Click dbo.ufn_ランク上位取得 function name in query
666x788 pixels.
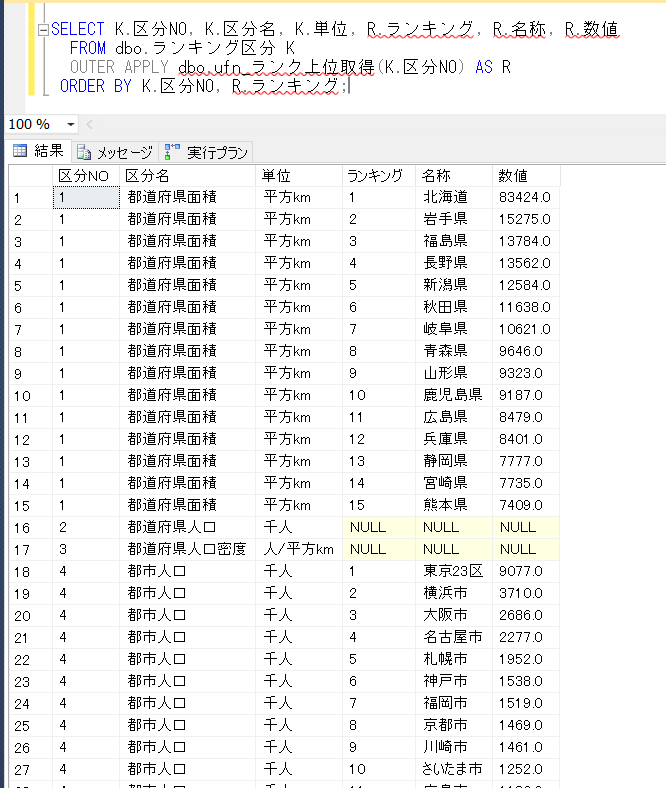point(276,67)
